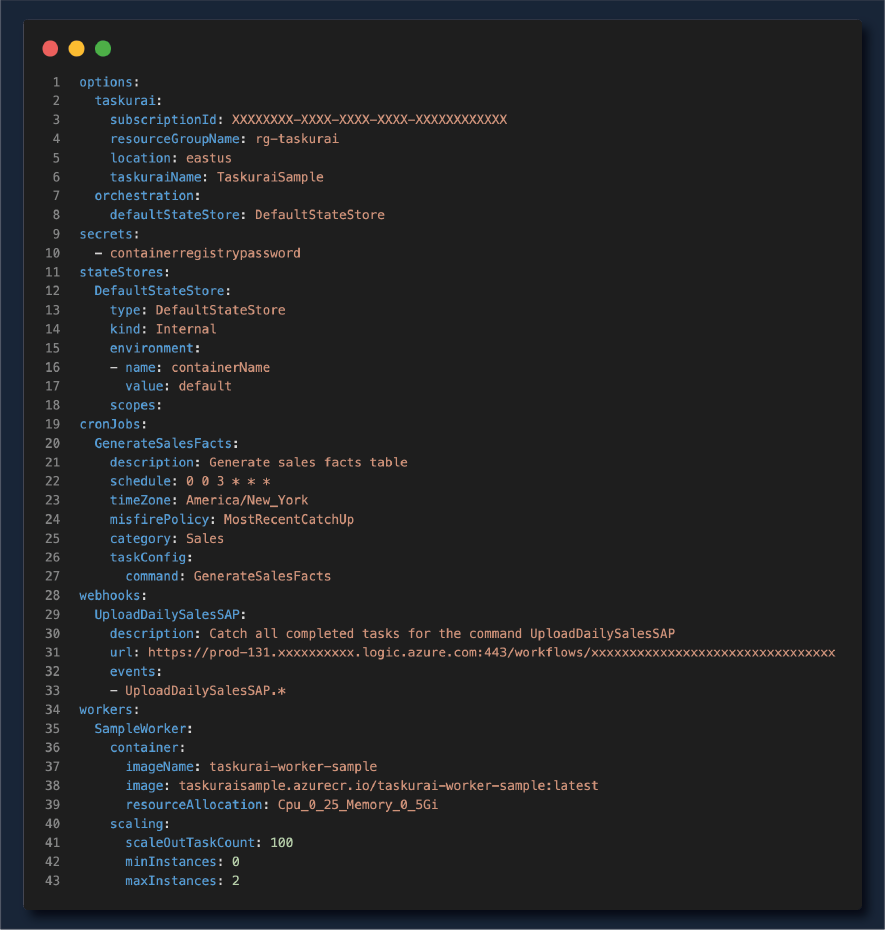Screen dimensions: 885x930
Task: Click the 'container:' key
Action: tap(147, 747)
